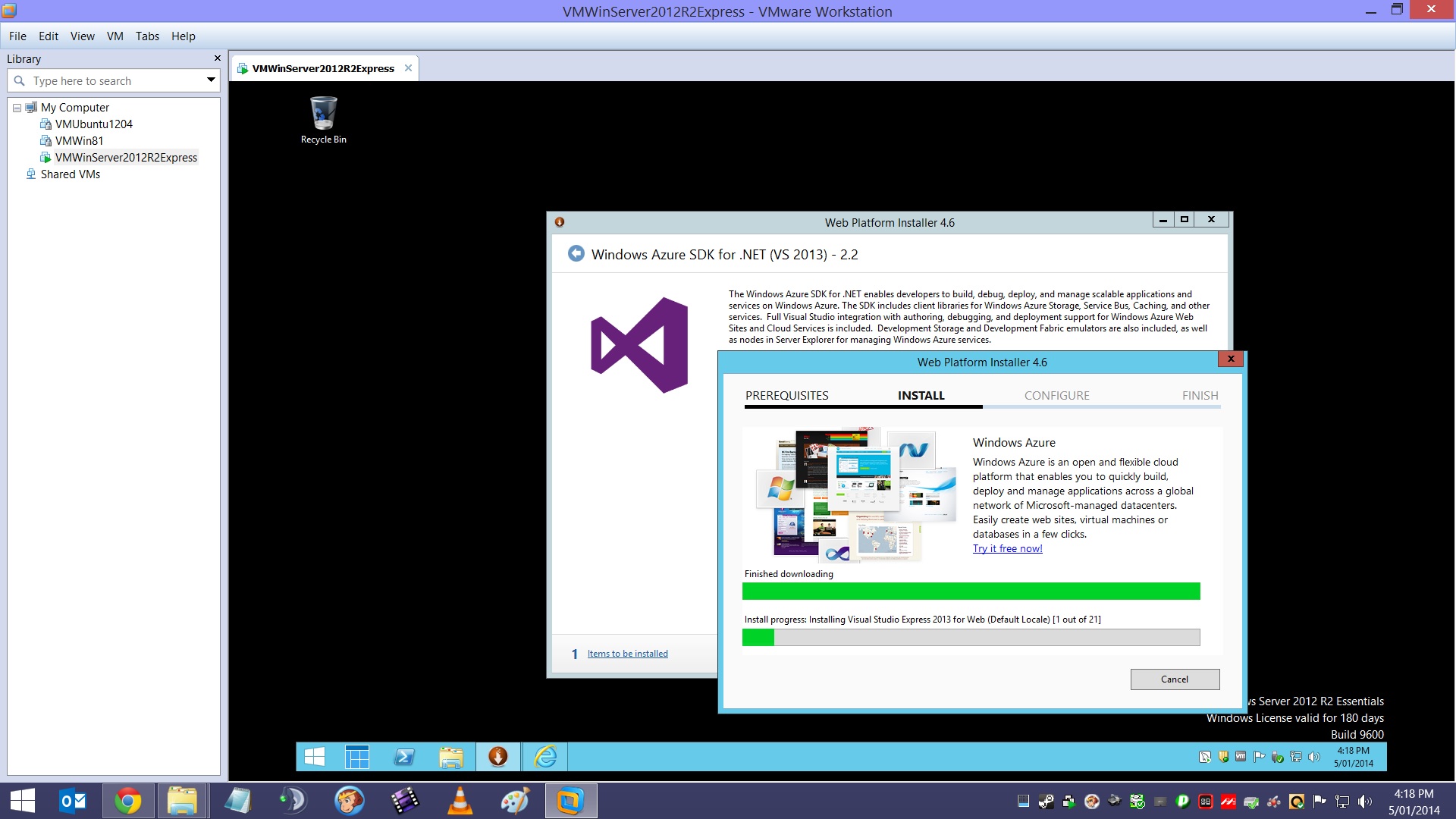This screenshot has height=819, width=1456.
Task: Click the VM Start button
Action: [x=314, y=757]
